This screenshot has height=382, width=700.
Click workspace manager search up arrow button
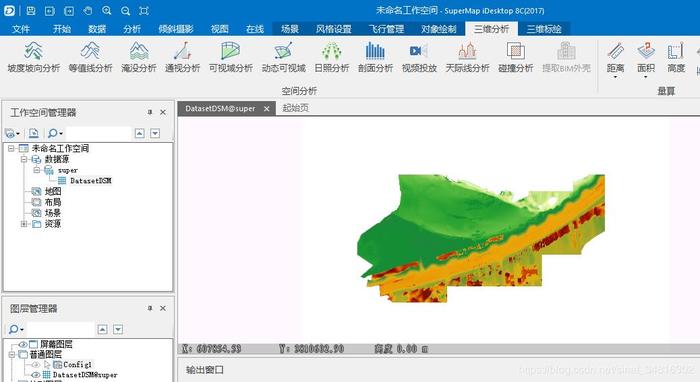(140, 133)
